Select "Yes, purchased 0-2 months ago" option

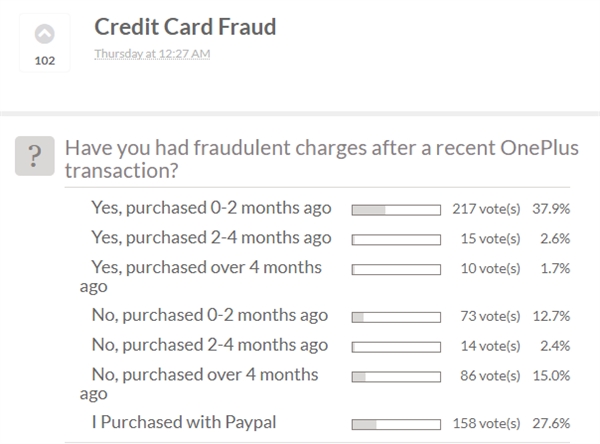[210, 208]
